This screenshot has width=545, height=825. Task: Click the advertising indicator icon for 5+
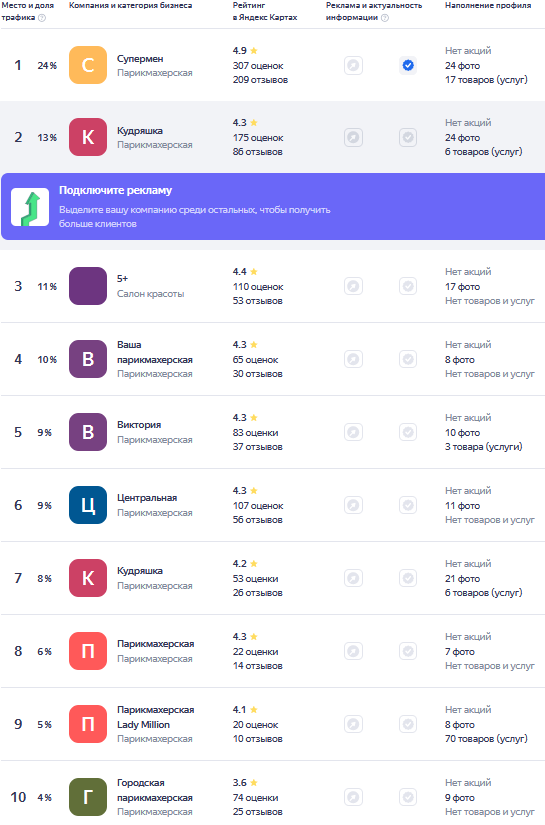point(354,286)
